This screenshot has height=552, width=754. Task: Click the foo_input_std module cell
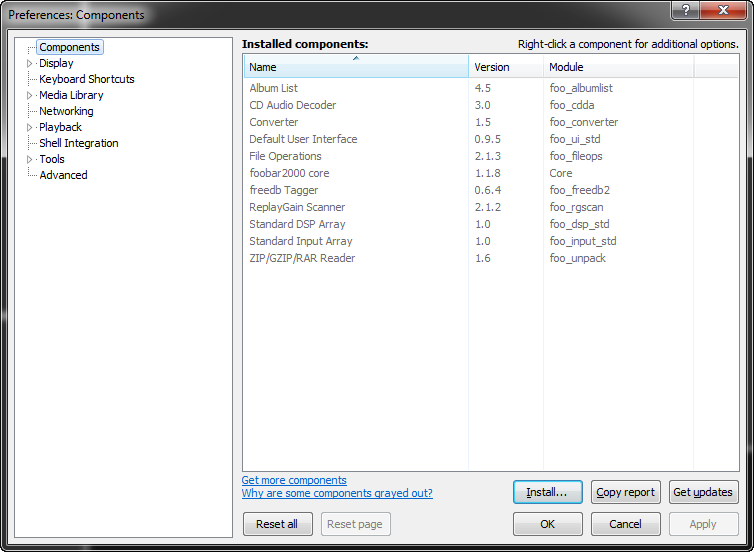[583, 241]
